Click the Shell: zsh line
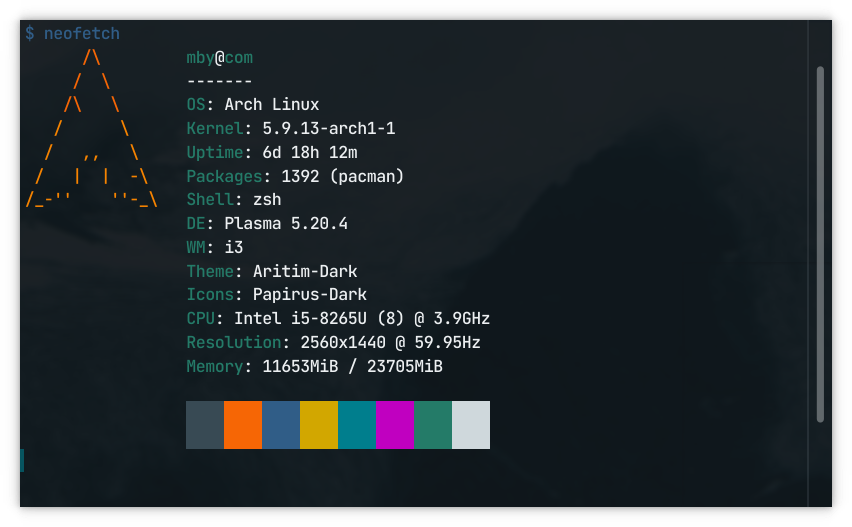Viewport: 852px width, 527px height. tap(234, 199)
